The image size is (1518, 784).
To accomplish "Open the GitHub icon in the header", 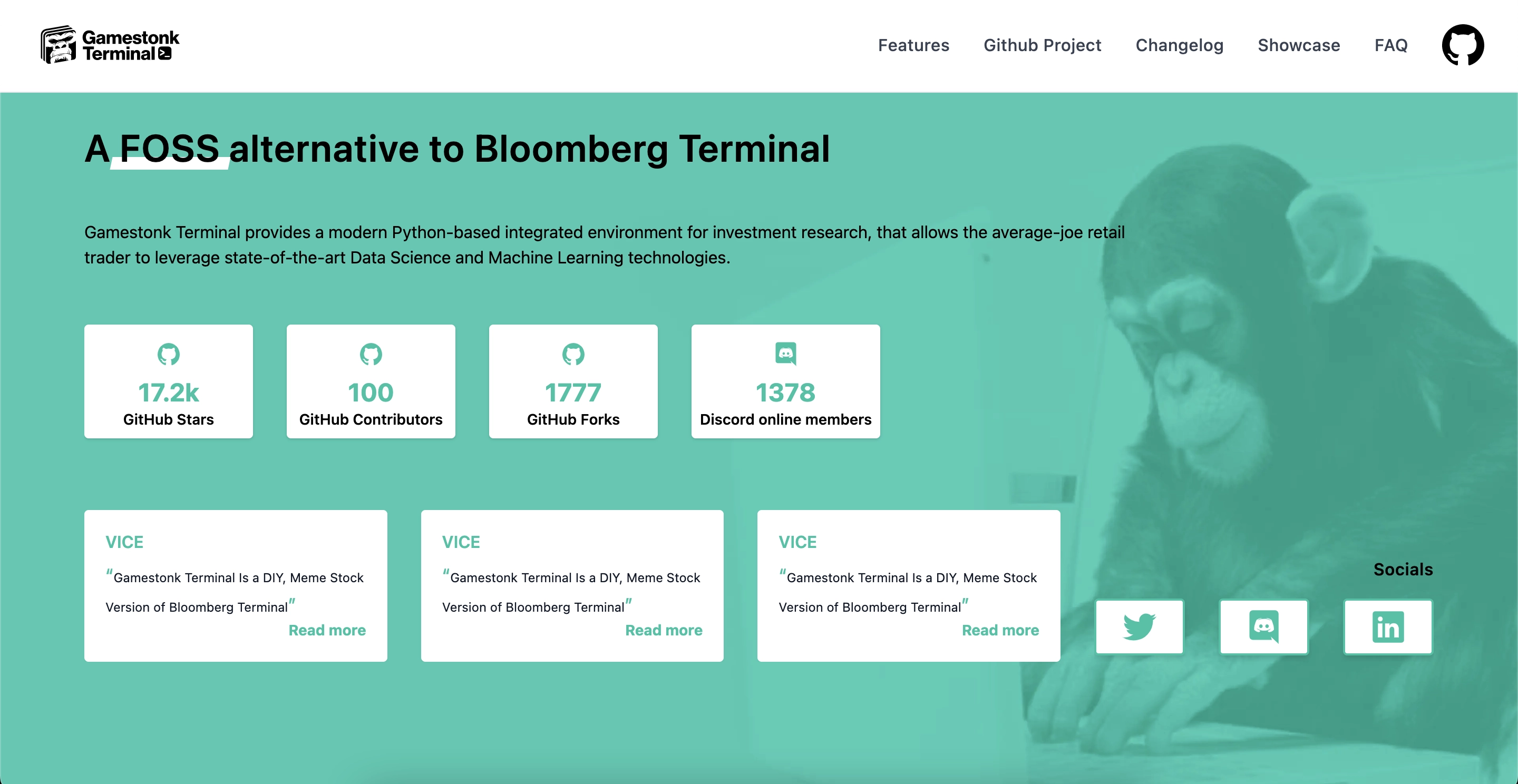I will pos(1463,45).
